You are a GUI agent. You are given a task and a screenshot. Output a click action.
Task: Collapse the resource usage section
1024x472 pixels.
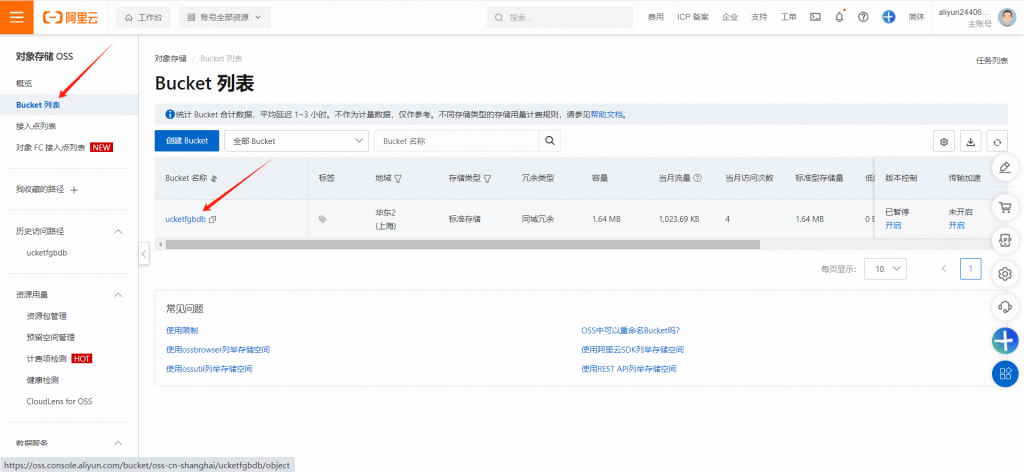click(118, 294)
